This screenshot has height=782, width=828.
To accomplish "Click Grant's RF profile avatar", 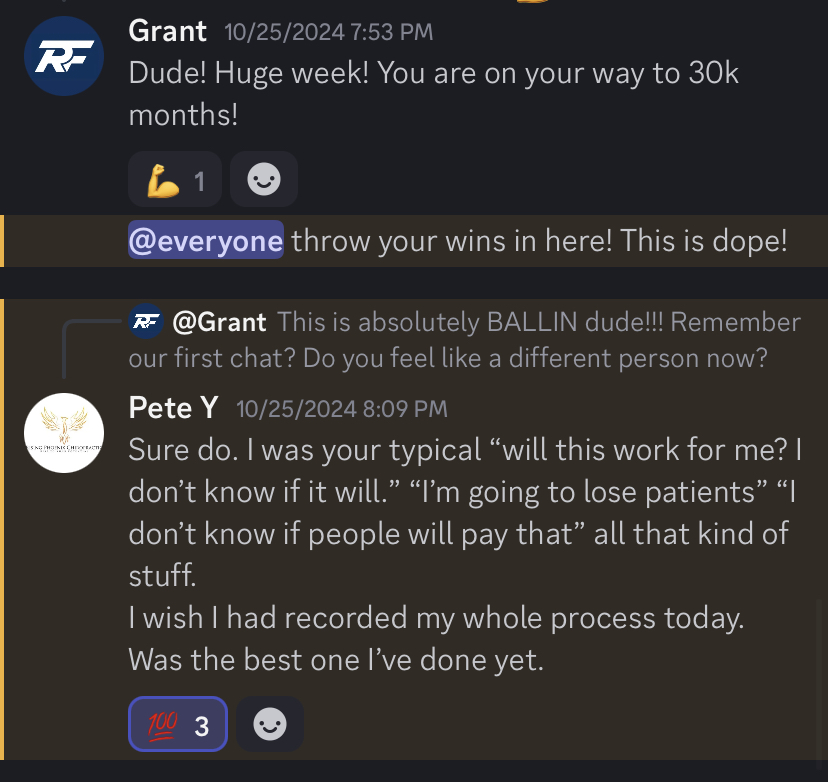I will tap(64, 56).
